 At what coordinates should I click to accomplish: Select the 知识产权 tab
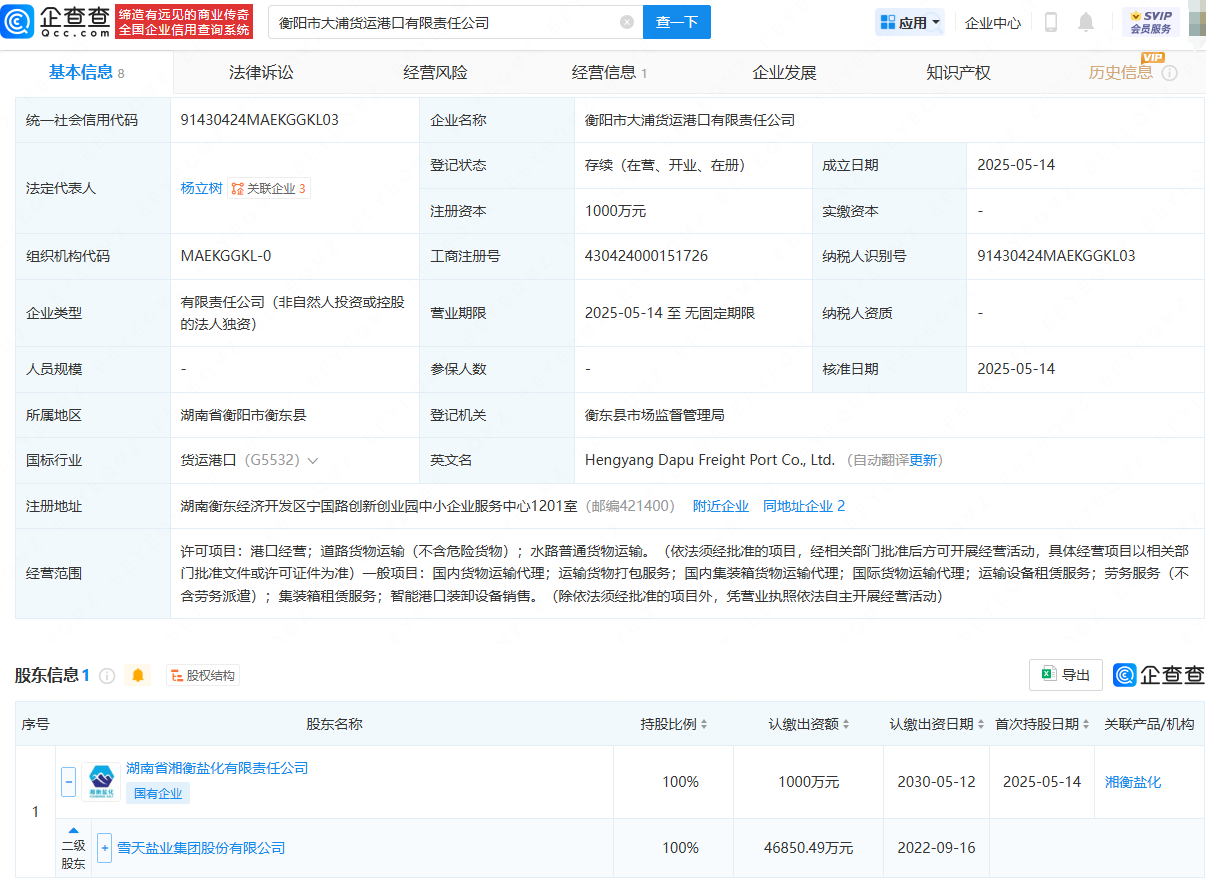click(958, 72)
